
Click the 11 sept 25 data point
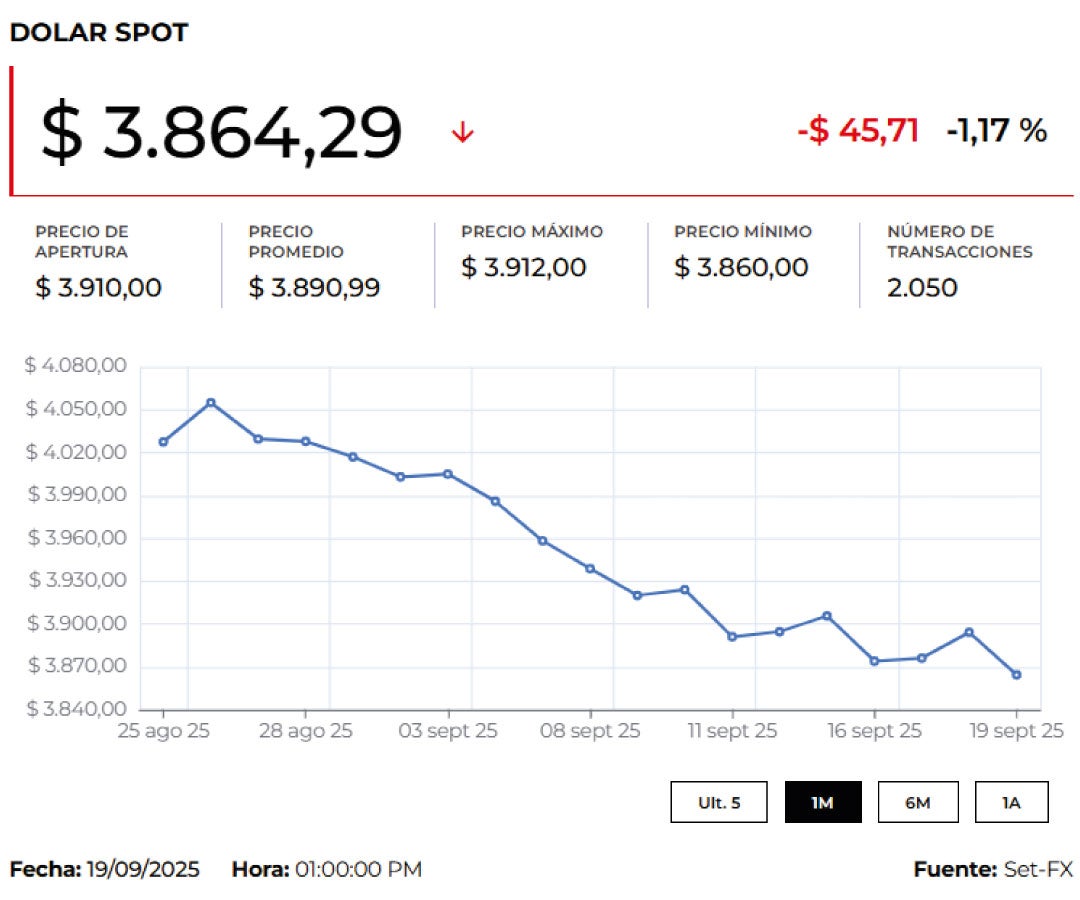(732, 637)
